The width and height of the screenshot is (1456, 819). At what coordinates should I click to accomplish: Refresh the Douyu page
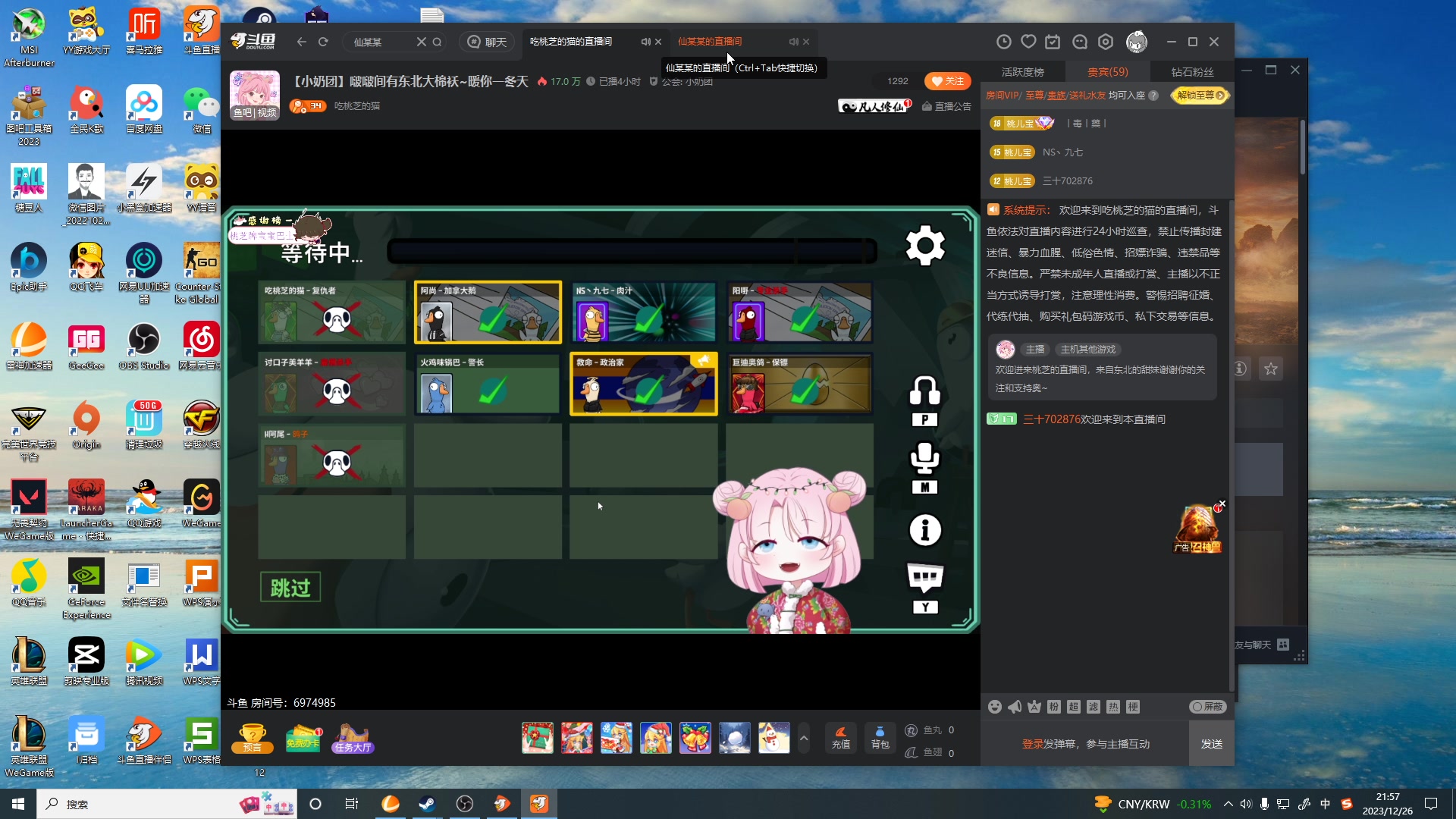[x=323, y=42]
